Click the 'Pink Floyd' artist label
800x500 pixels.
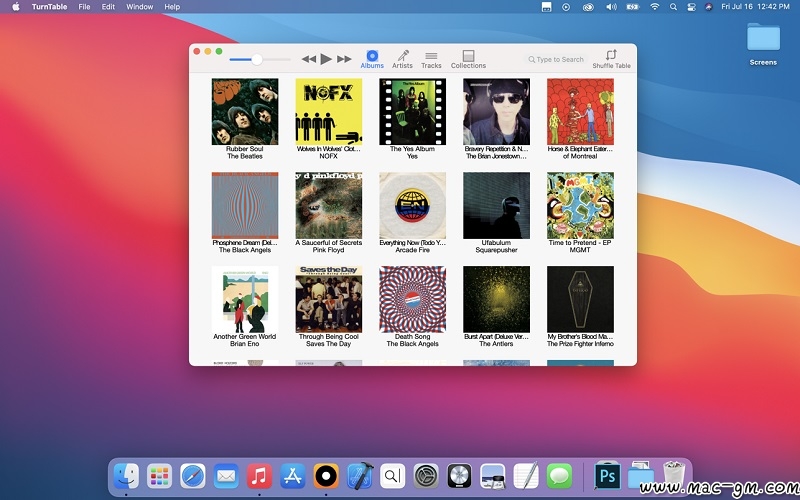pos(329,250)
